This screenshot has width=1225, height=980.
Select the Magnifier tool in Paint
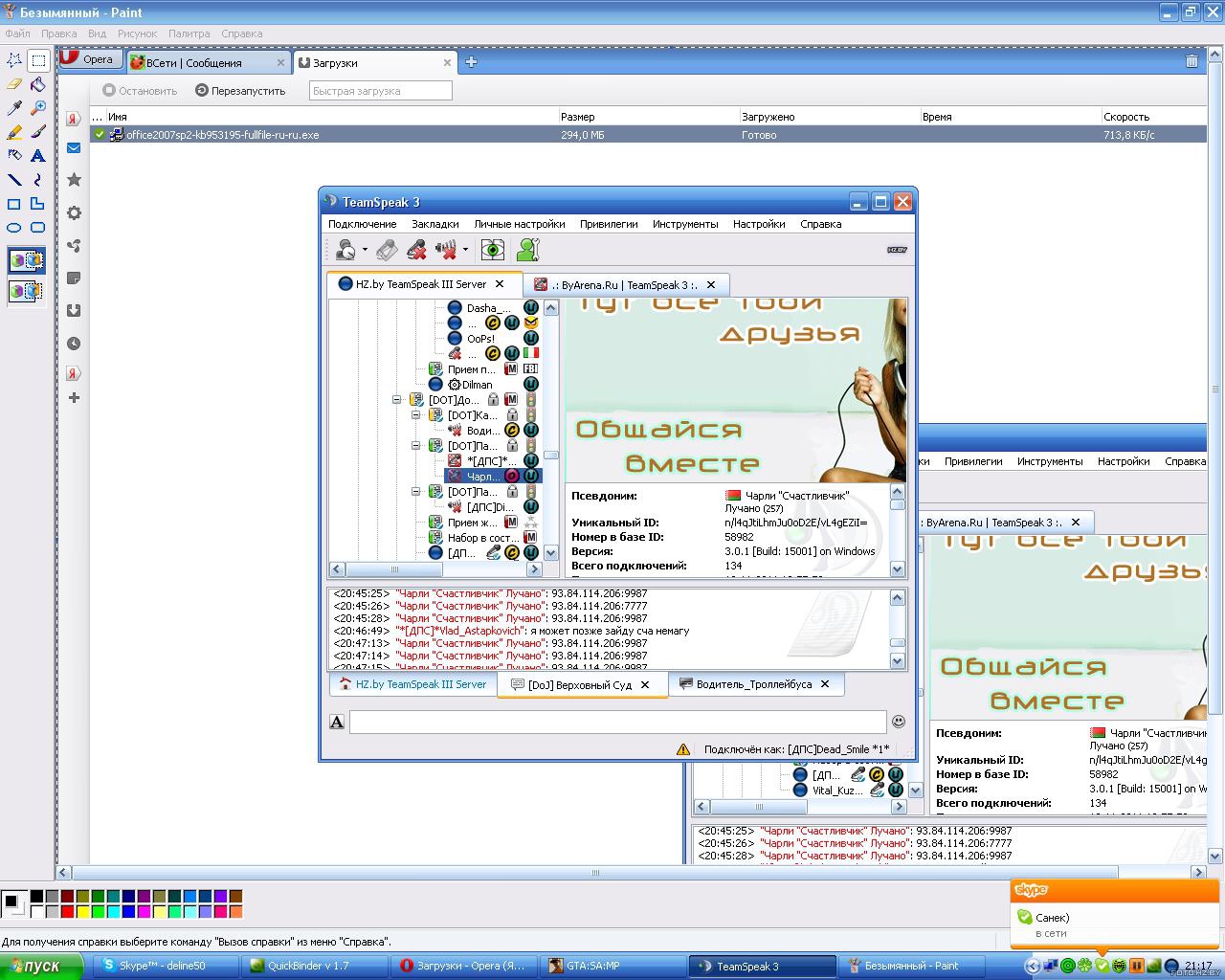pyautogui.click(x=38, y=108)
